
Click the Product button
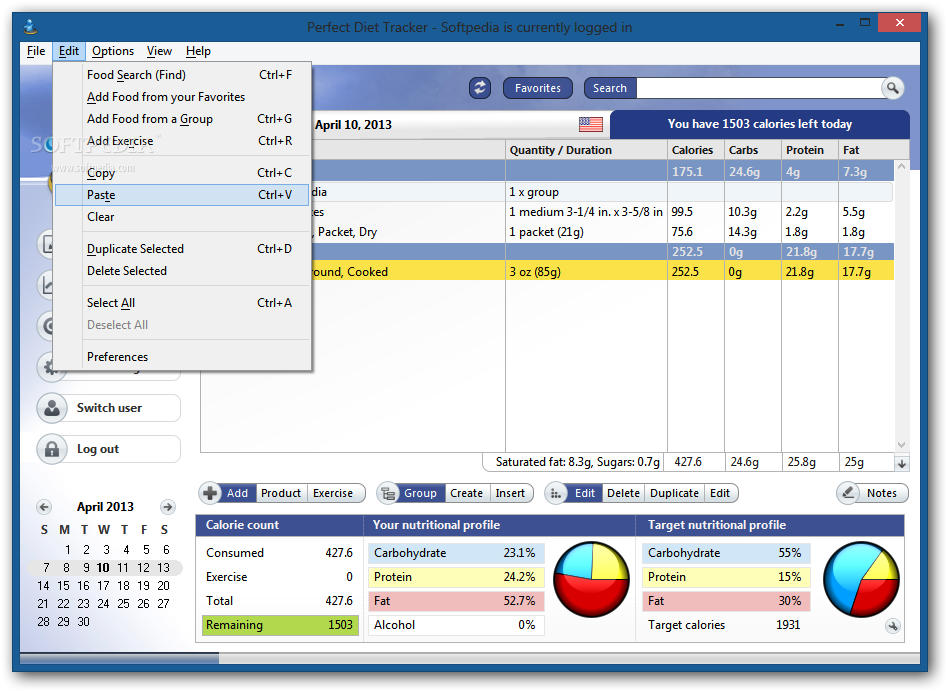[x=281, y=493]
